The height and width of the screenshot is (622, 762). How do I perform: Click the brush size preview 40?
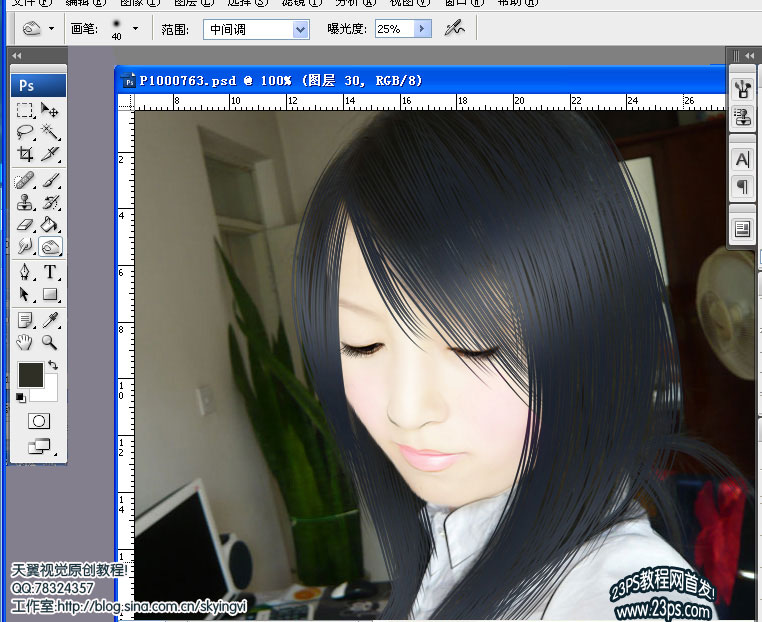[116, 29]
